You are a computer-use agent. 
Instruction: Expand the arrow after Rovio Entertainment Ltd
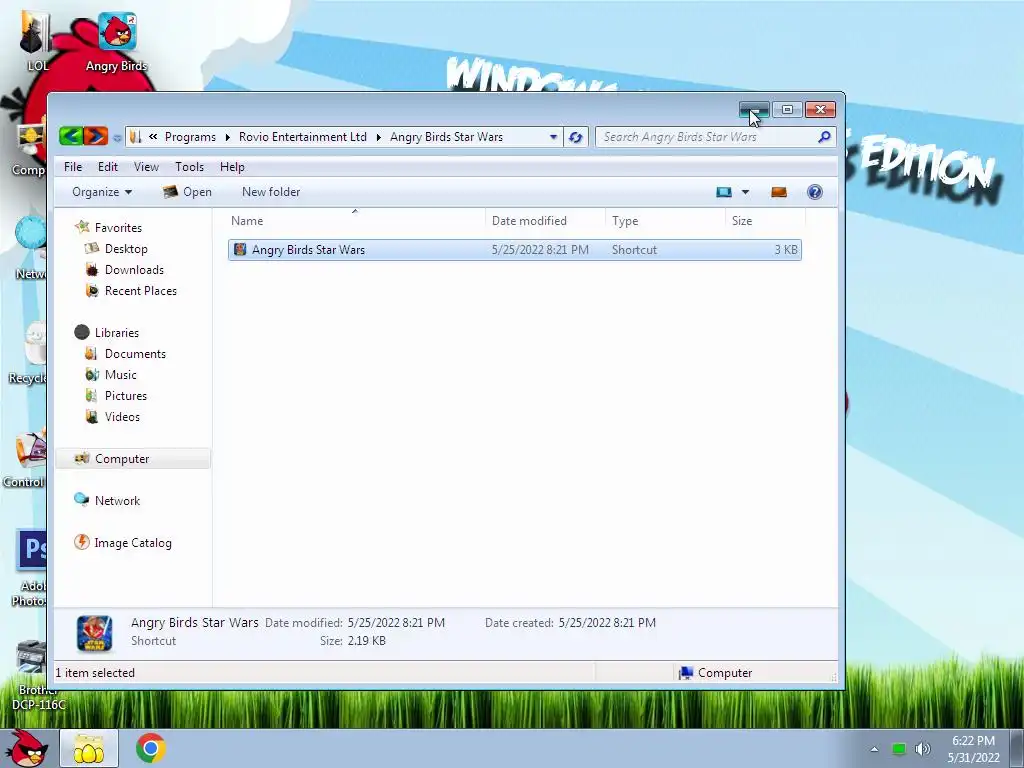tap(378, 137)
